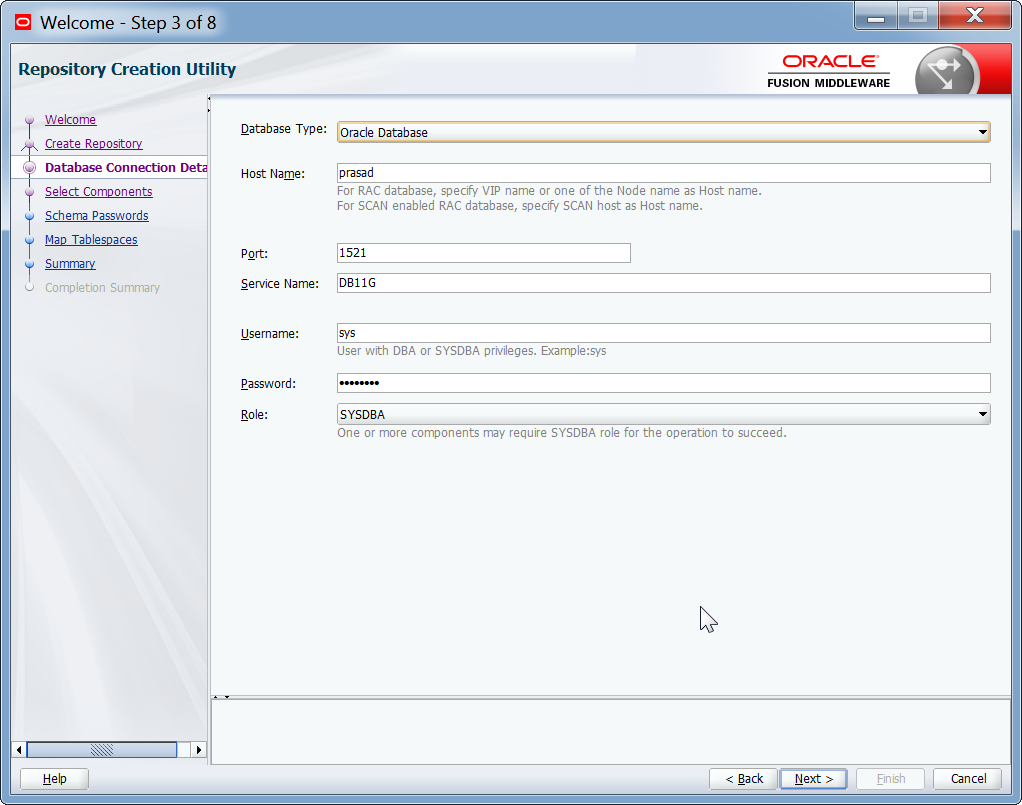Click the Database Type label

pos(284,129)
